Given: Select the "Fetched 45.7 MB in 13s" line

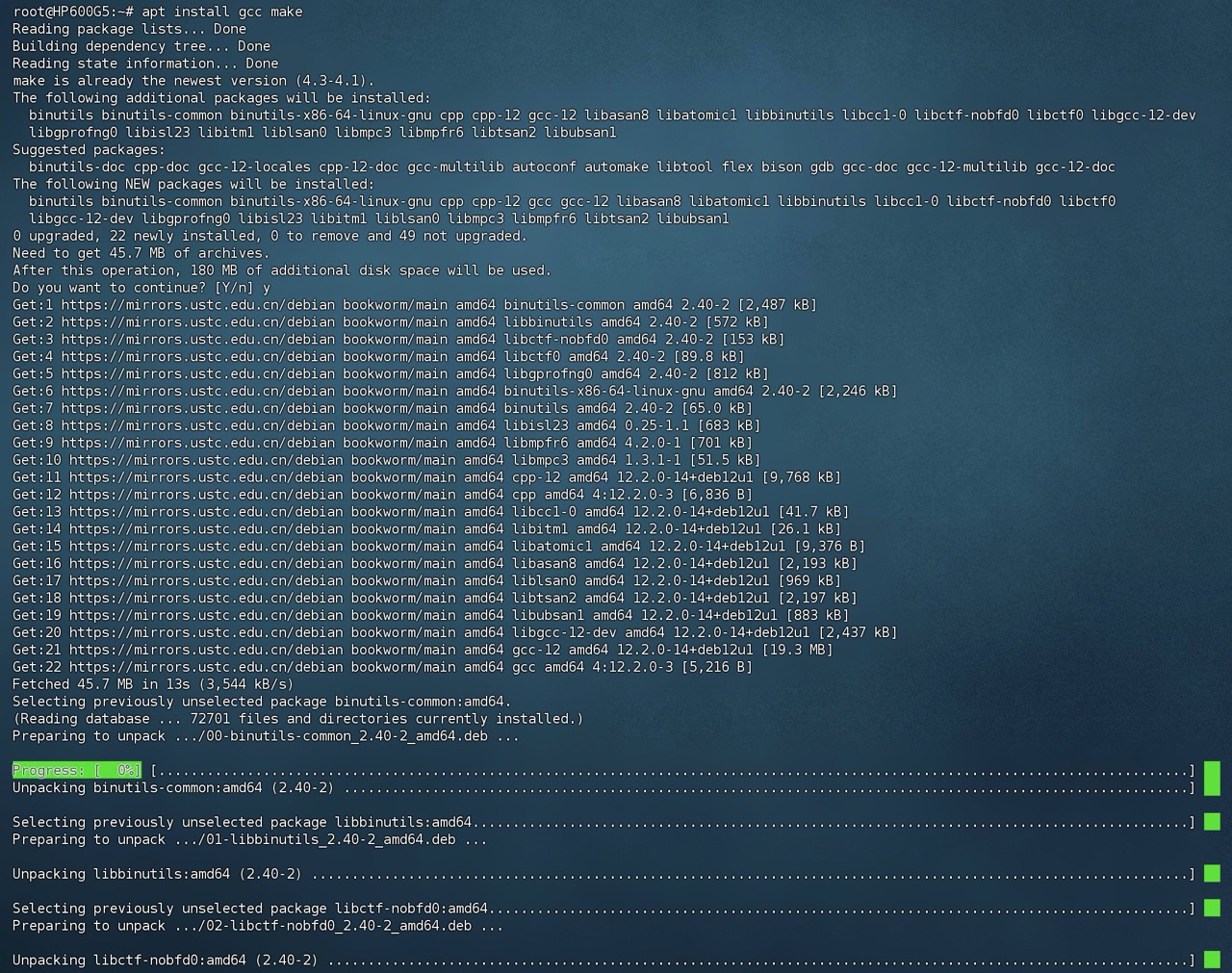Looking at the screenshot, I should (x=153, y=684).
